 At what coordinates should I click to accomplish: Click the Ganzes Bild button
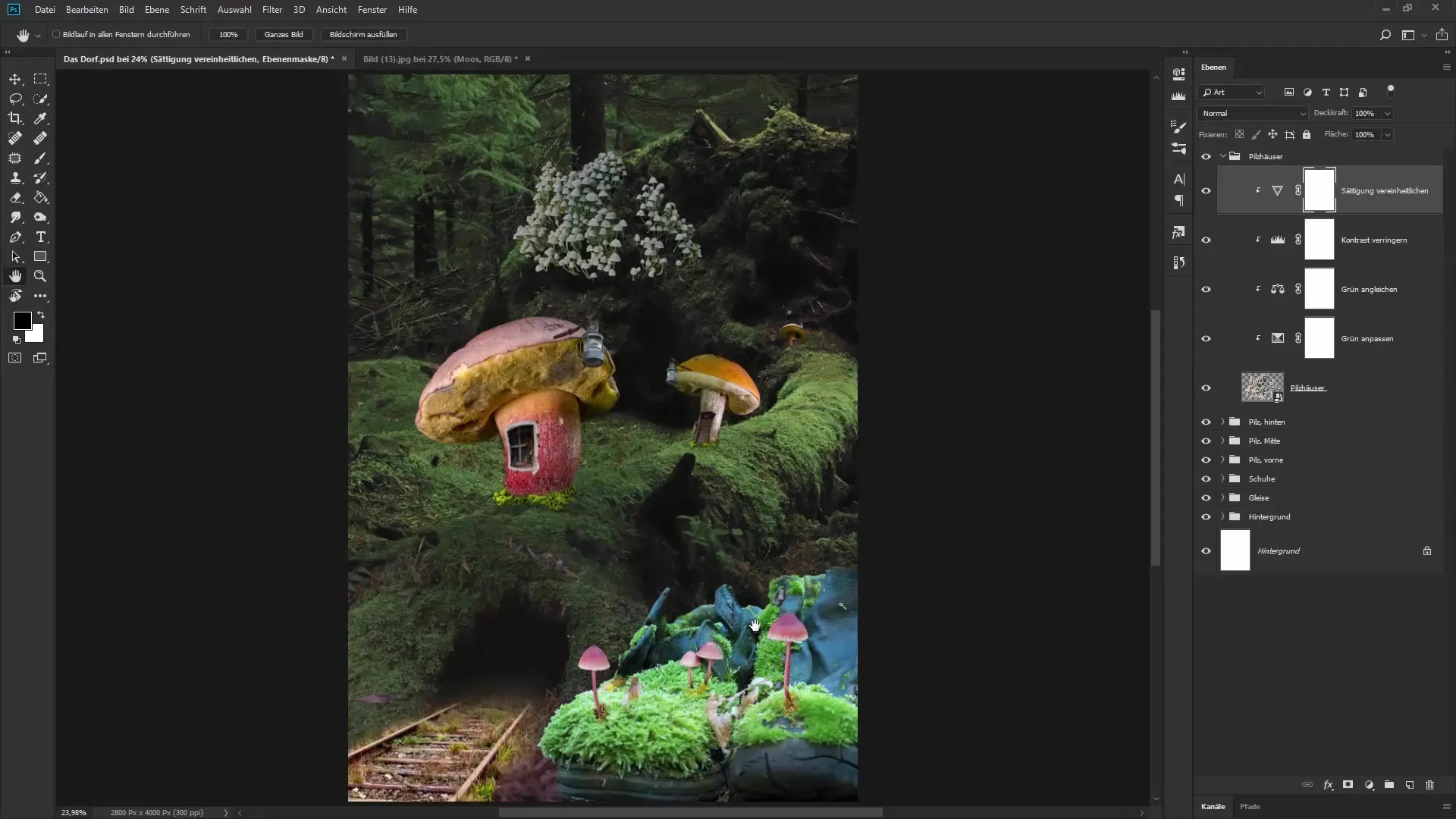click(x=284, y=35)
